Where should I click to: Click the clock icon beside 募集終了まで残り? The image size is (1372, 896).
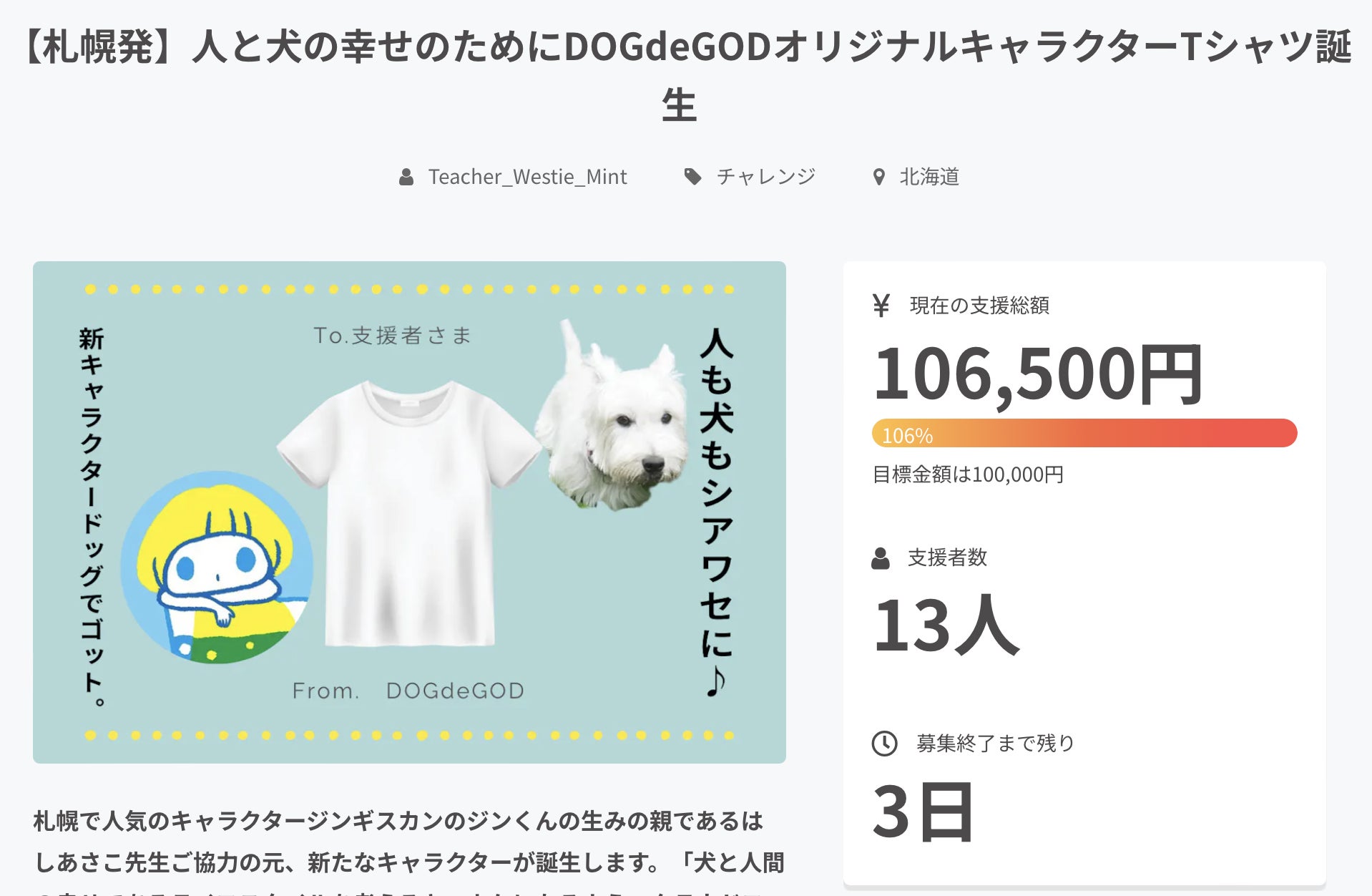coord(885,744)
